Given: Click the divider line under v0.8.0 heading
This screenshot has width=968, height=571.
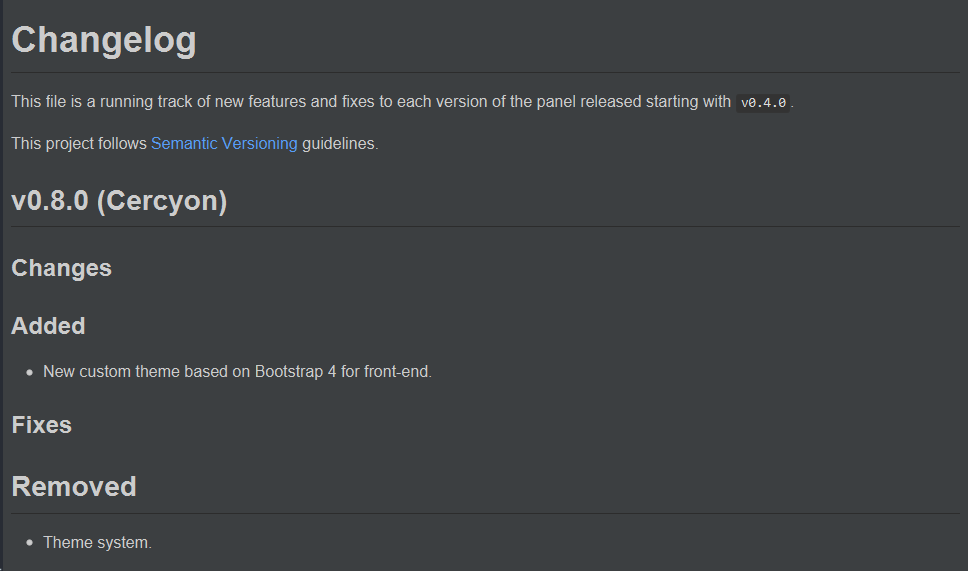Looking at the screenshot, I should [485, 227].
